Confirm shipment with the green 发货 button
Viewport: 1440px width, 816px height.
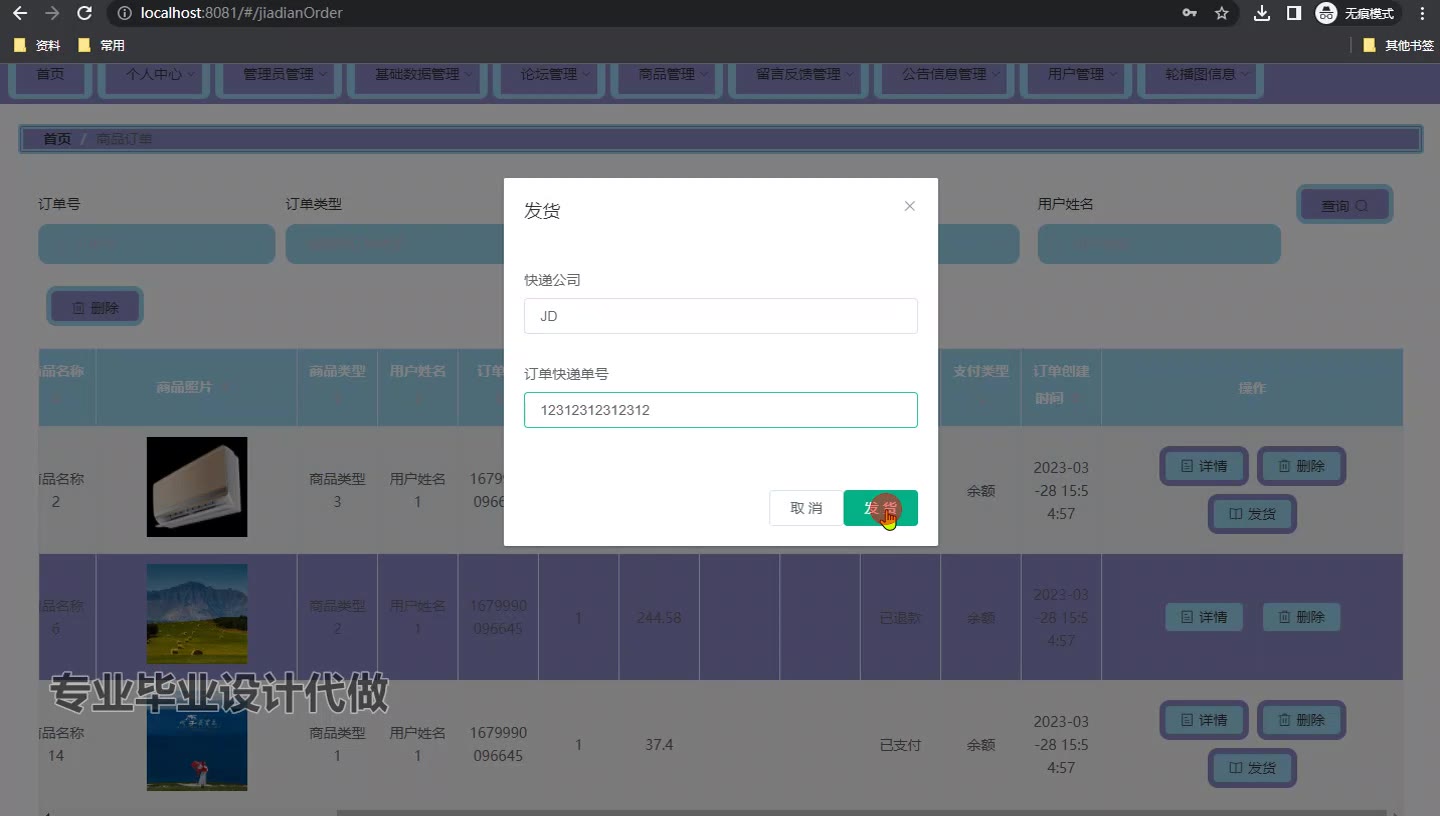coord(881,508)
